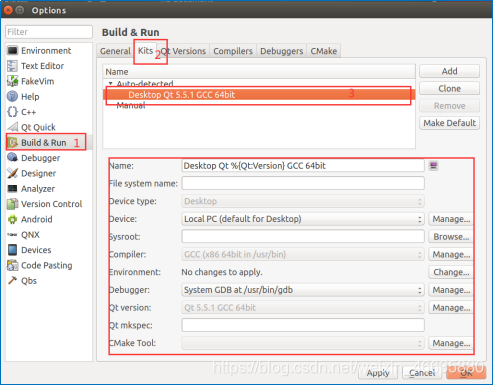Switch to the Compilers tab

(233, 51)
